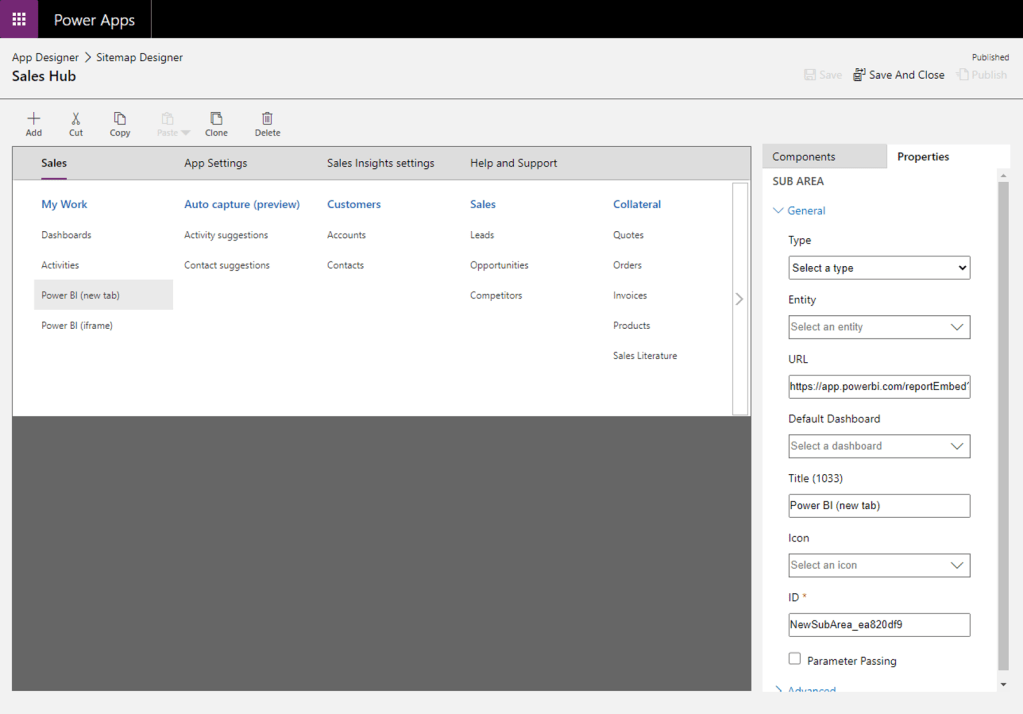Click the Add toolbar icon

pyautogui.click(x=34, y=119)
